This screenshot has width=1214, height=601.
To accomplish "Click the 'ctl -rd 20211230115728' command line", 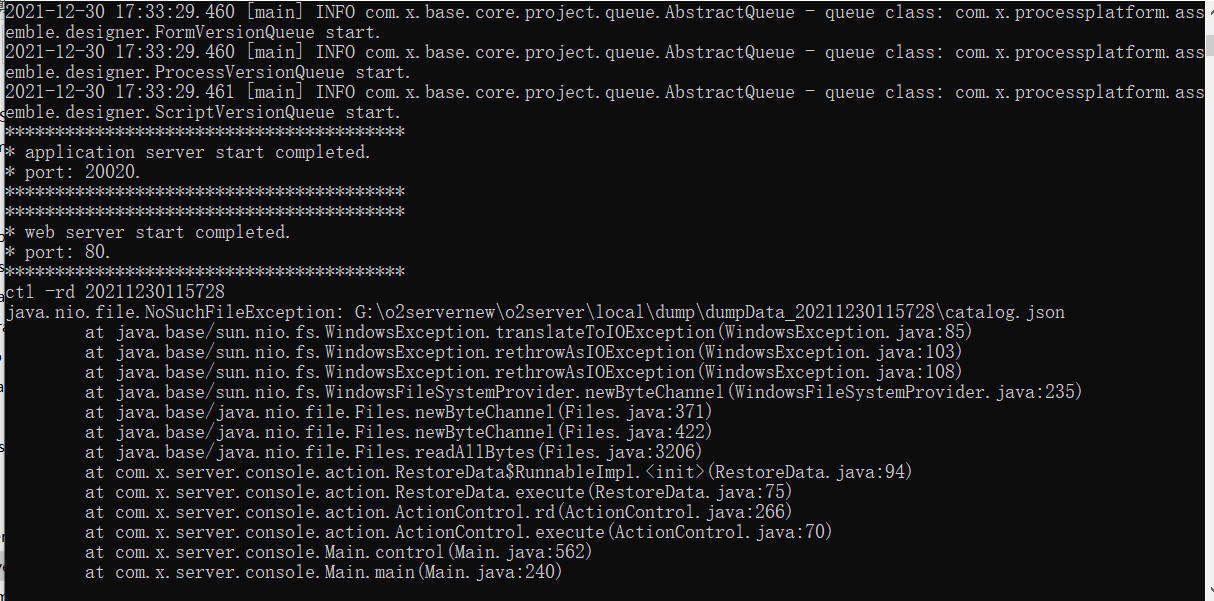I will coord(115,292).
